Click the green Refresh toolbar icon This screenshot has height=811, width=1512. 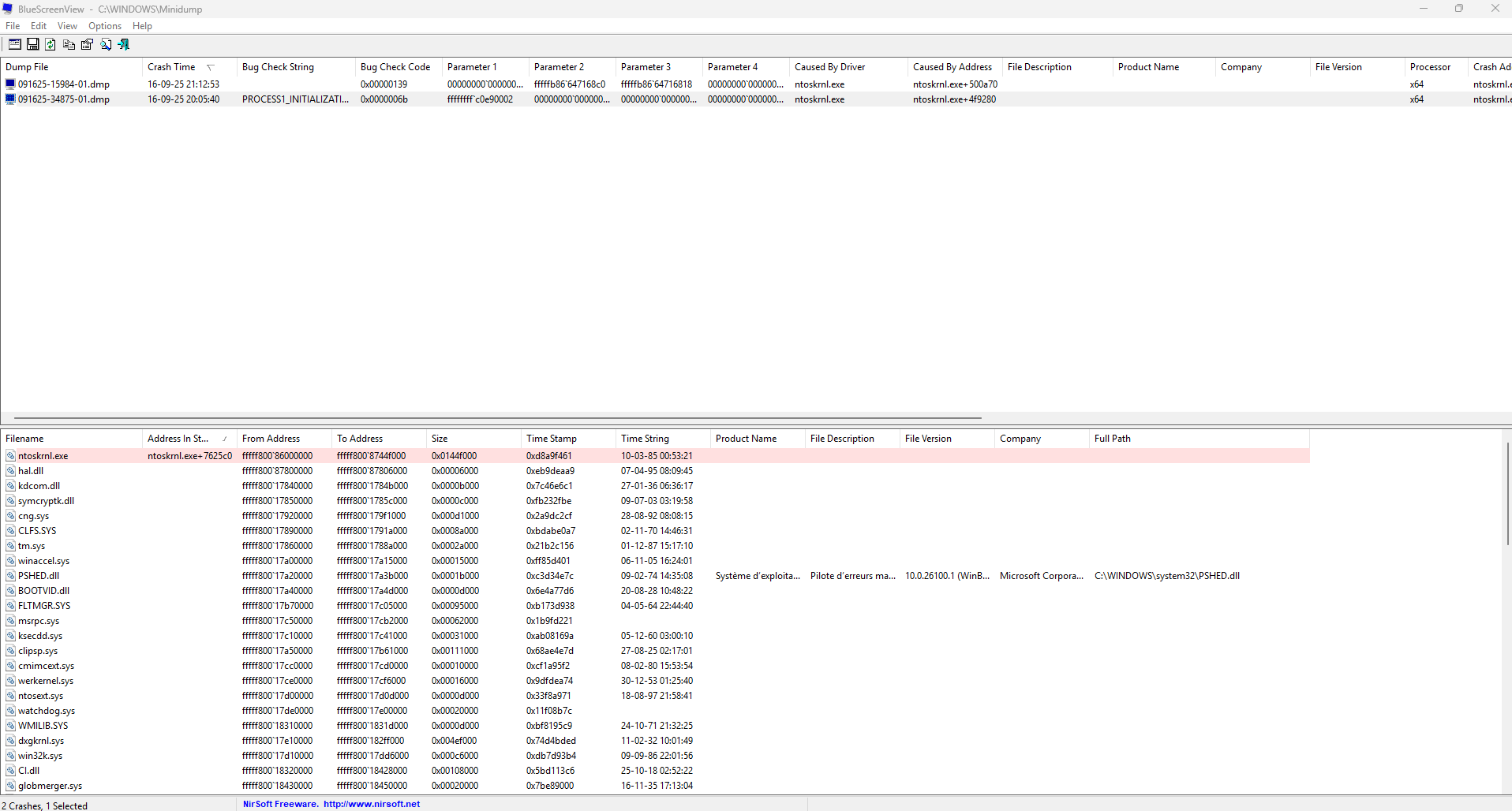pyautogui.click(x=51, y=44)
